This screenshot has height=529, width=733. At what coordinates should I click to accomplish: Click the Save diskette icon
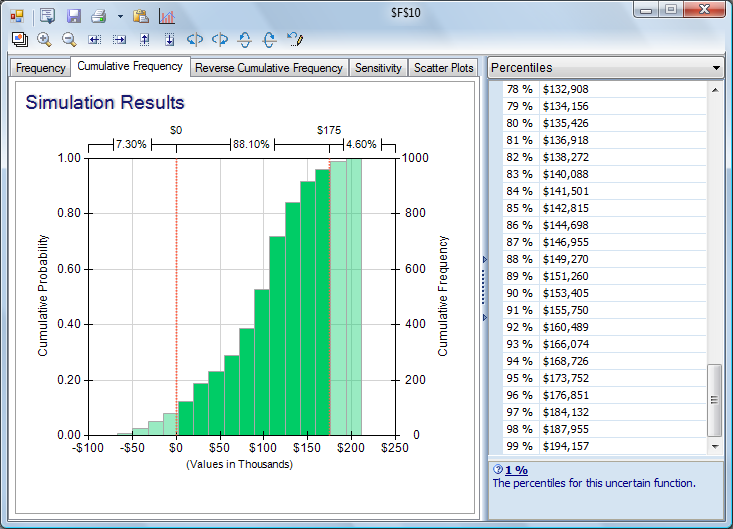point(74,16)
